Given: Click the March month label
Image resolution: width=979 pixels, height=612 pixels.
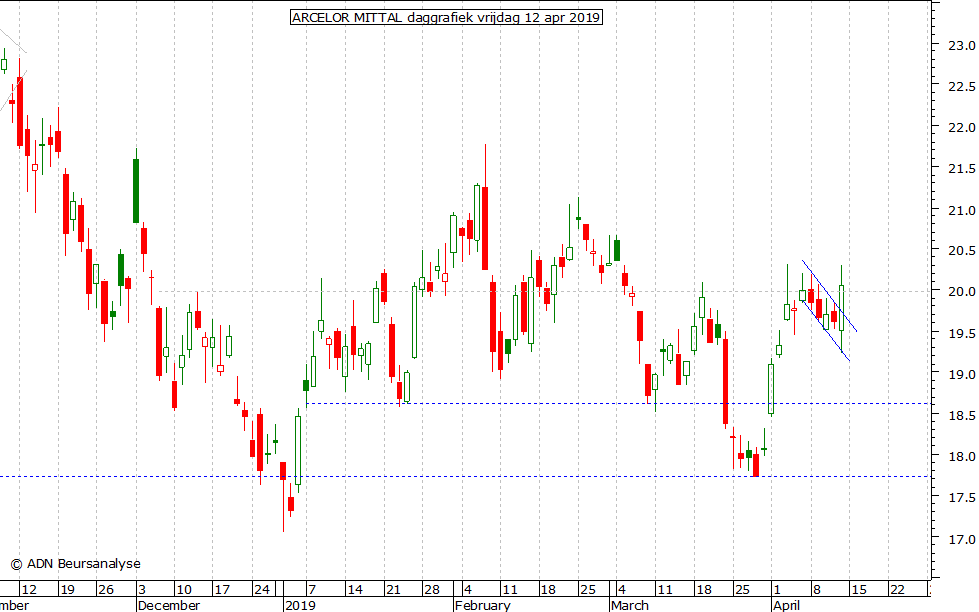Looking at the screenshot, I should point(630,605).
